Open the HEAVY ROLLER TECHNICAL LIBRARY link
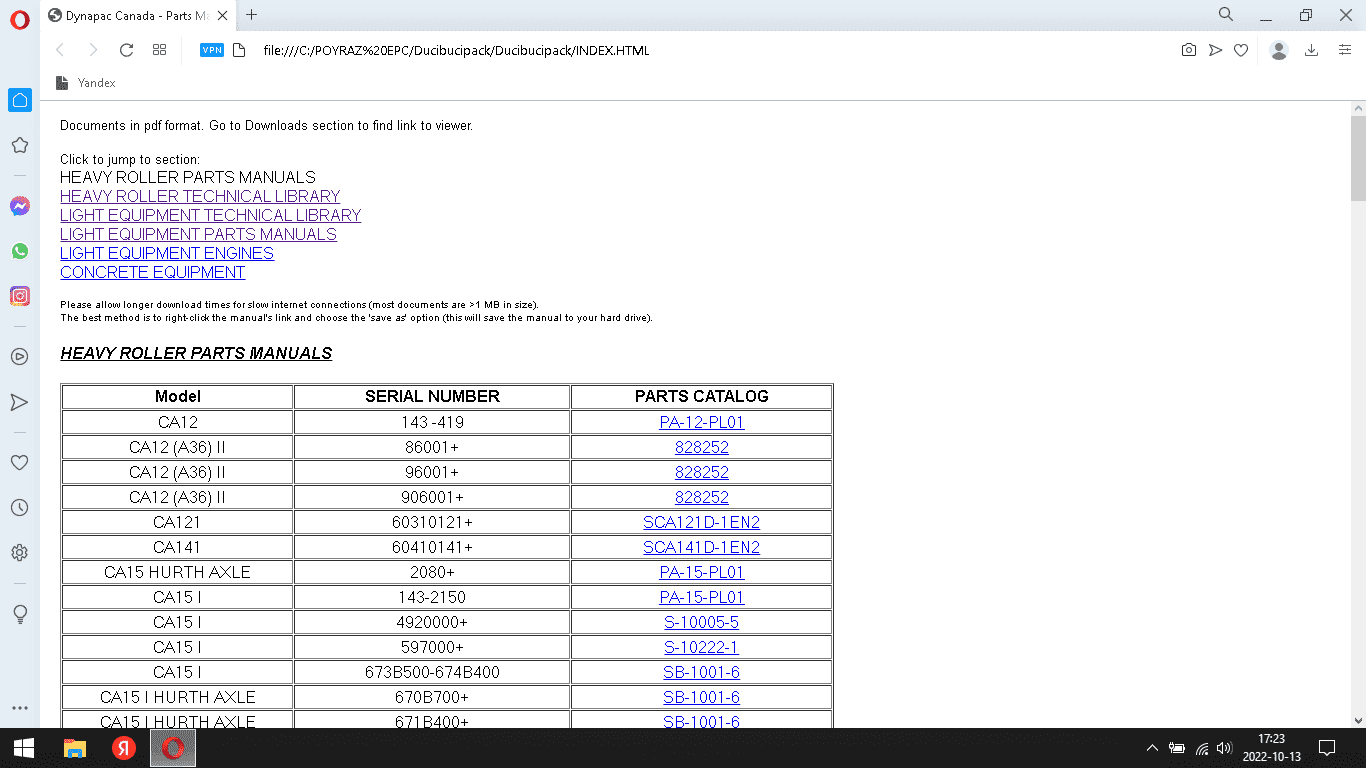This screenshot has height=768, width=1366. click(x=200, y=196)
